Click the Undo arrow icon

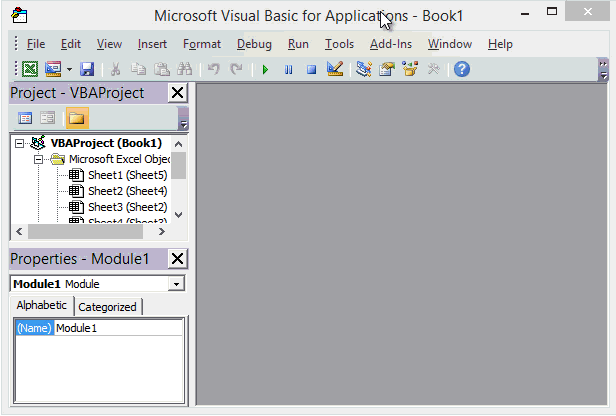(x=213, y=70)
